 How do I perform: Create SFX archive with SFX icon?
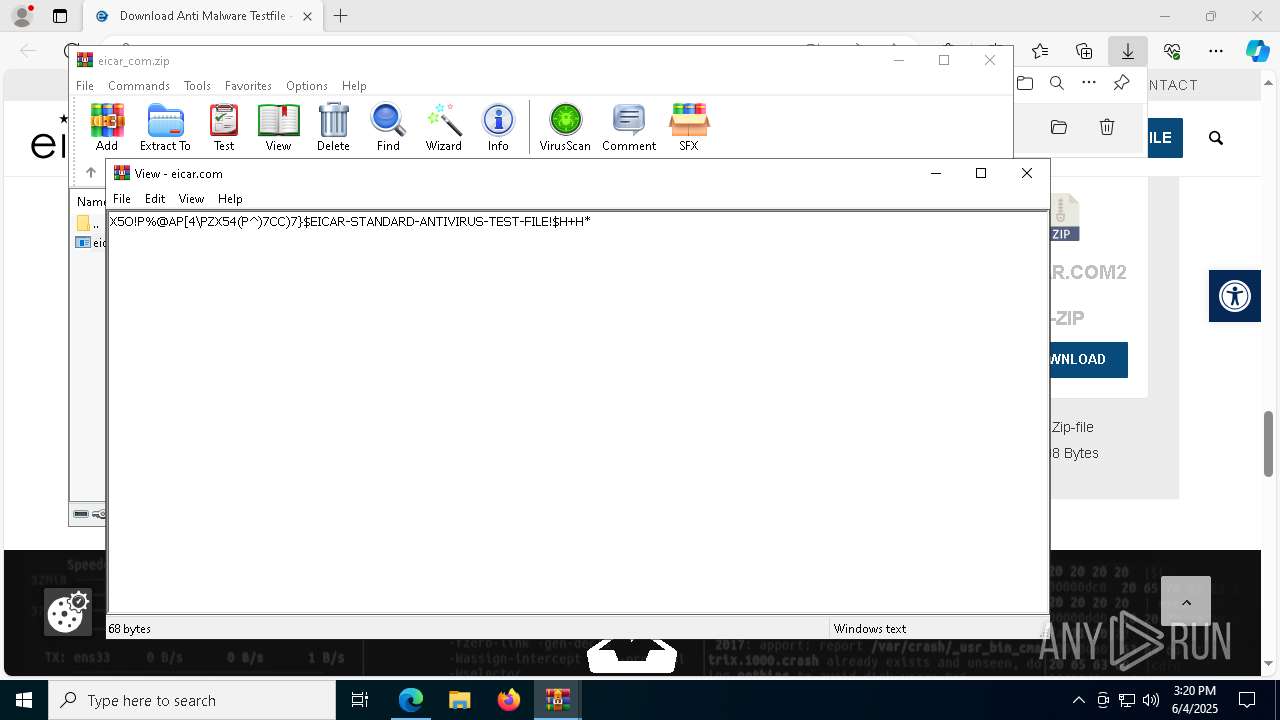689,127
